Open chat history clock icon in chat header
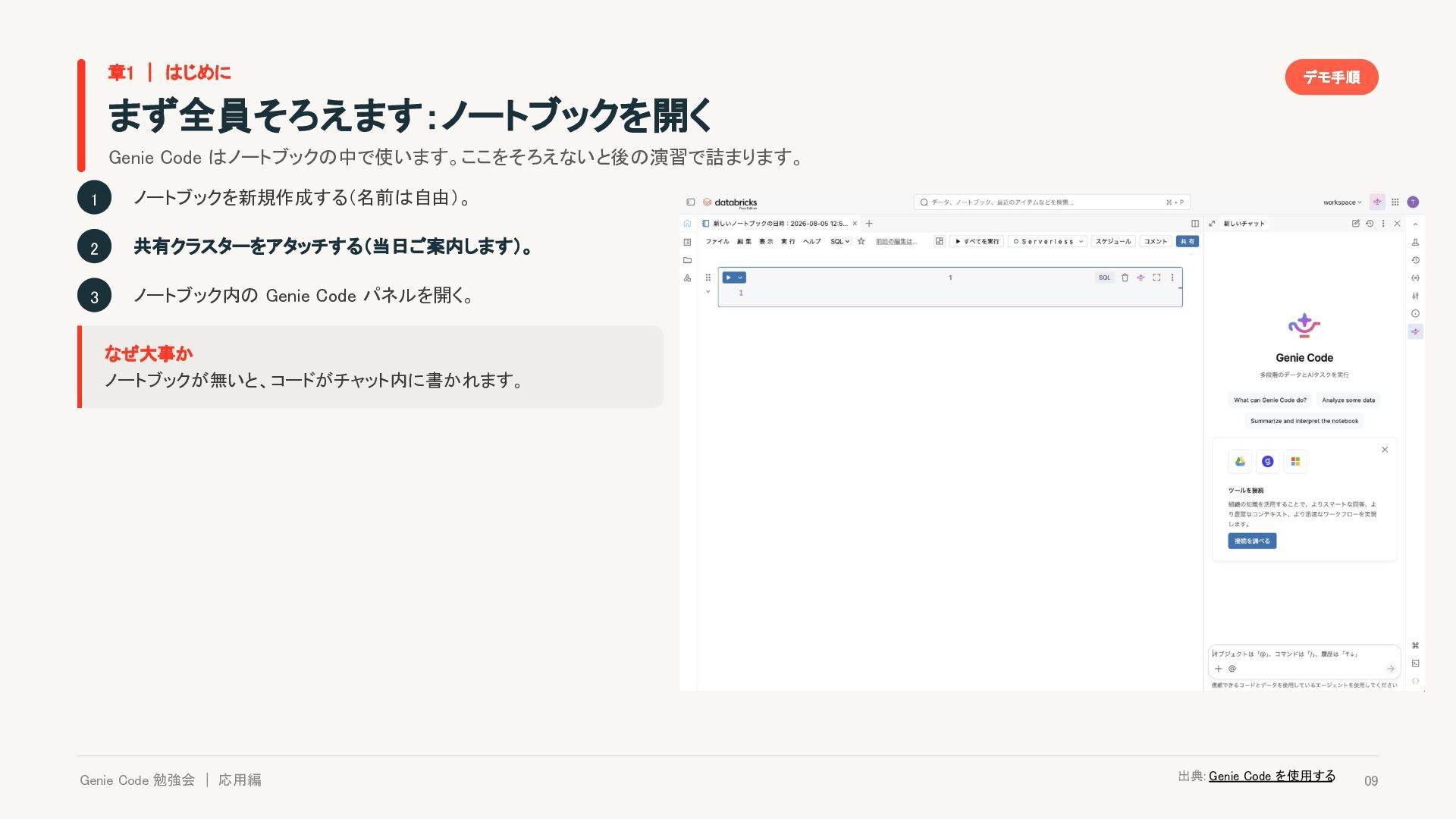Screen dimensions: 1456x819 click(1370, 224)
